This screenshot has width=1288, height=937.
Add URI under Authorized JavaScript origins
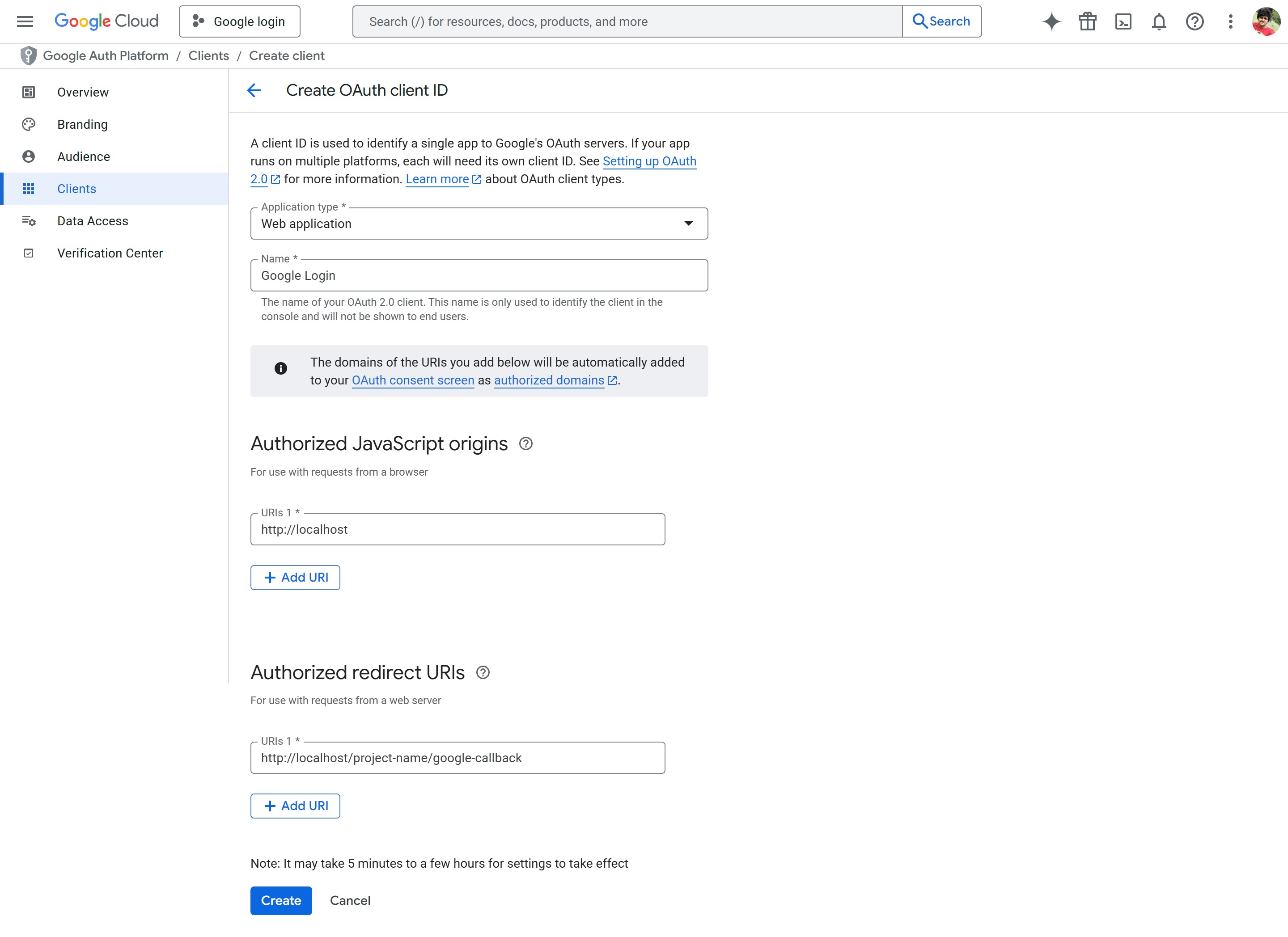295,577
